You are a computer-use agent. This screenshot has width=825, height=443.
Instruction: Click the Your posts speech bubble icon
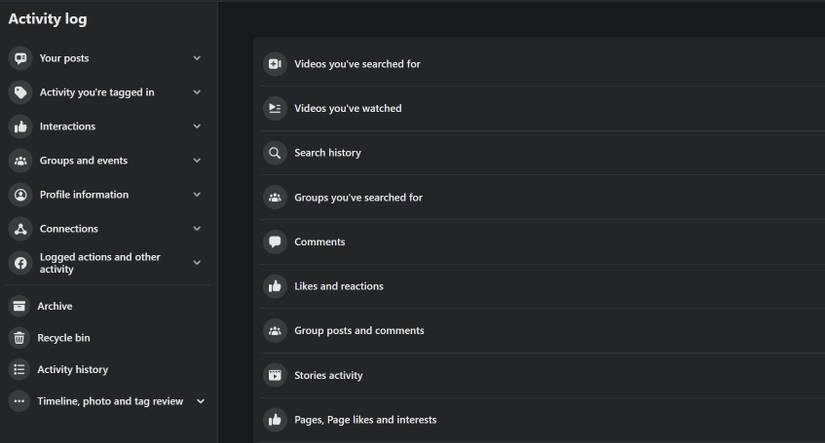pyautogui.click(x=21, y=58)
